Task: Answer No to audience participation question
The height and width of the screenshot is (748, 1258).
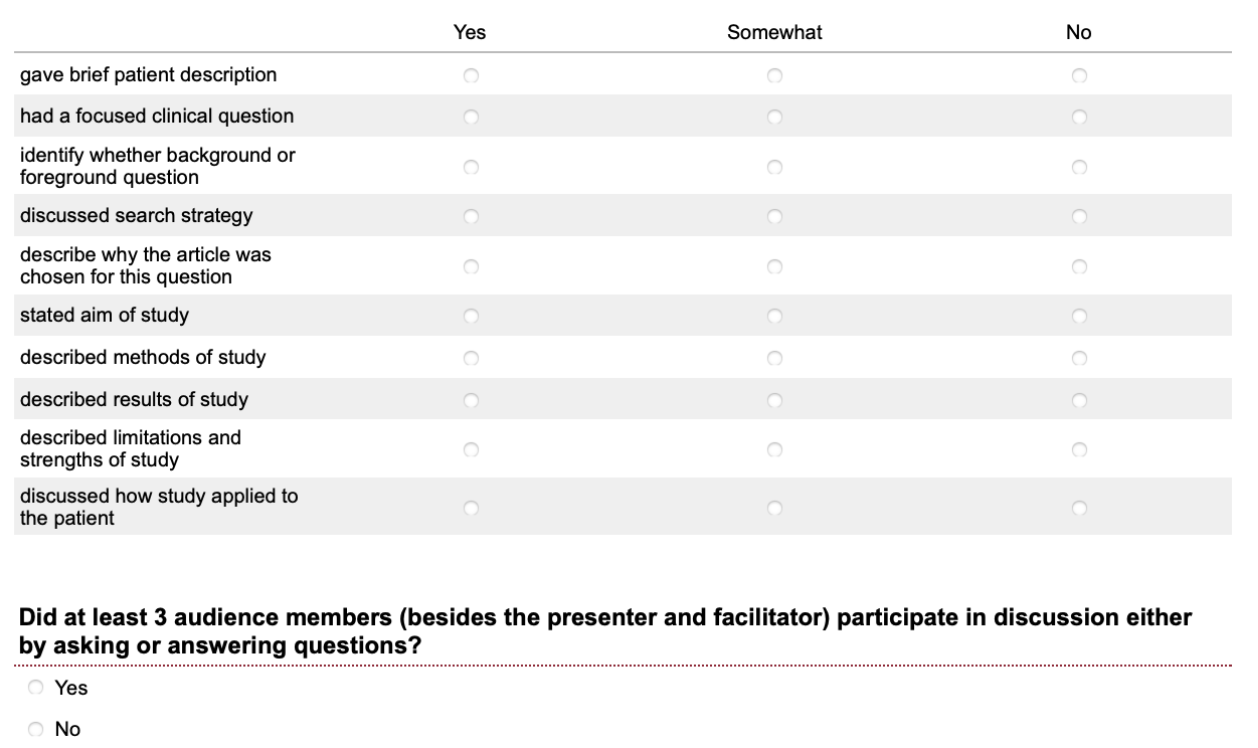Action: 37,729
